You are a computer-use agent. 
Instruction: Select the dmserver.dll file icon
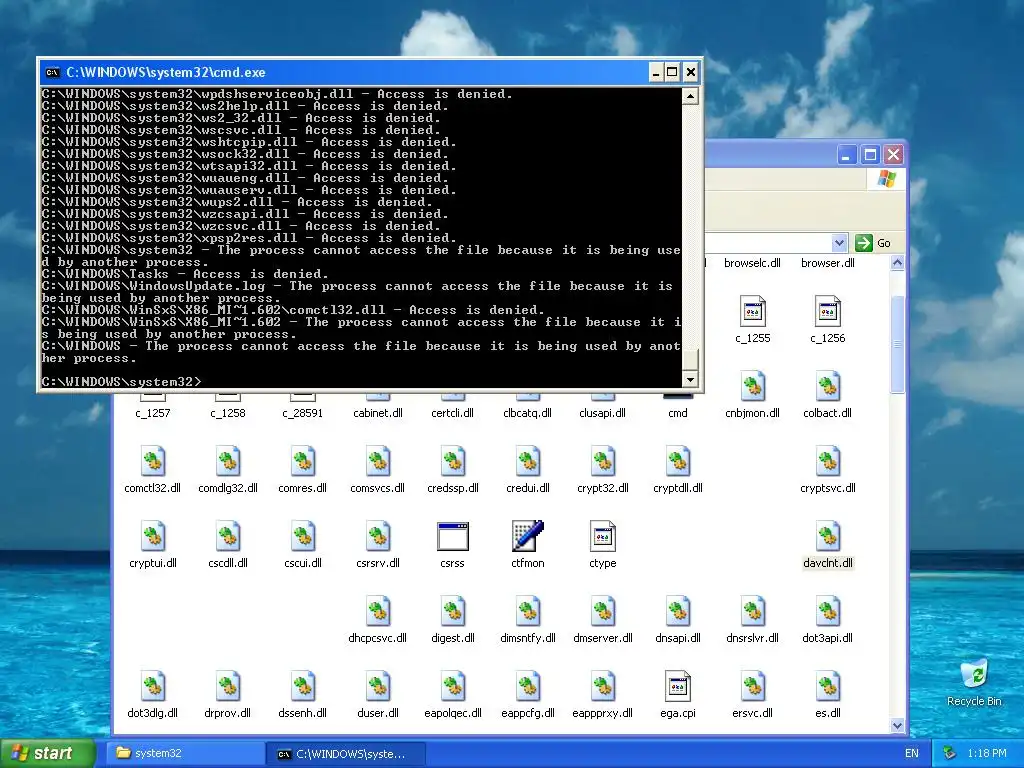tap(603, 611)
